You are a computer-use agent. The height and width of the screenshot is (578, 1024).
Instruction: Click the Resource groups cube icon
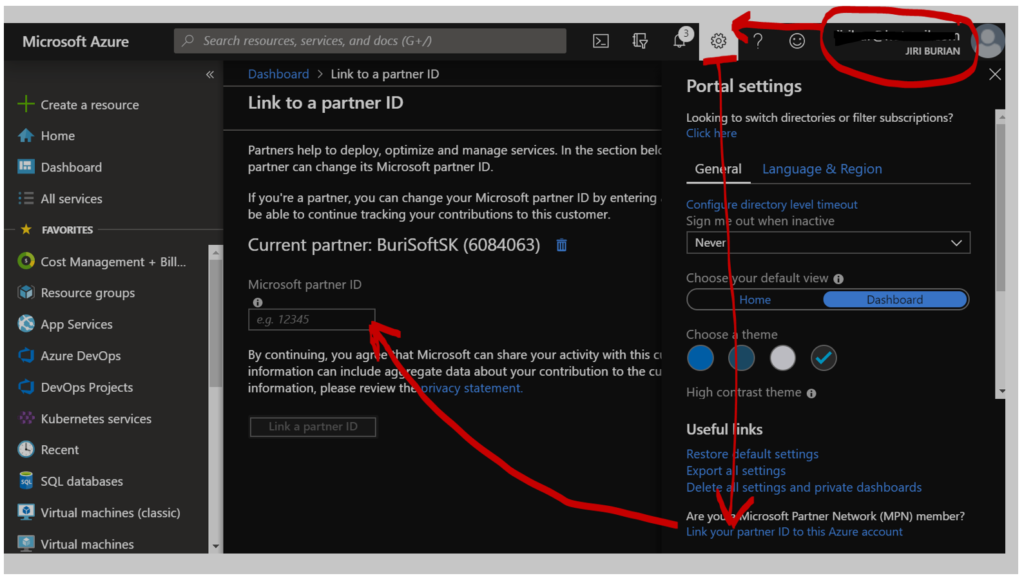[26, 292]
